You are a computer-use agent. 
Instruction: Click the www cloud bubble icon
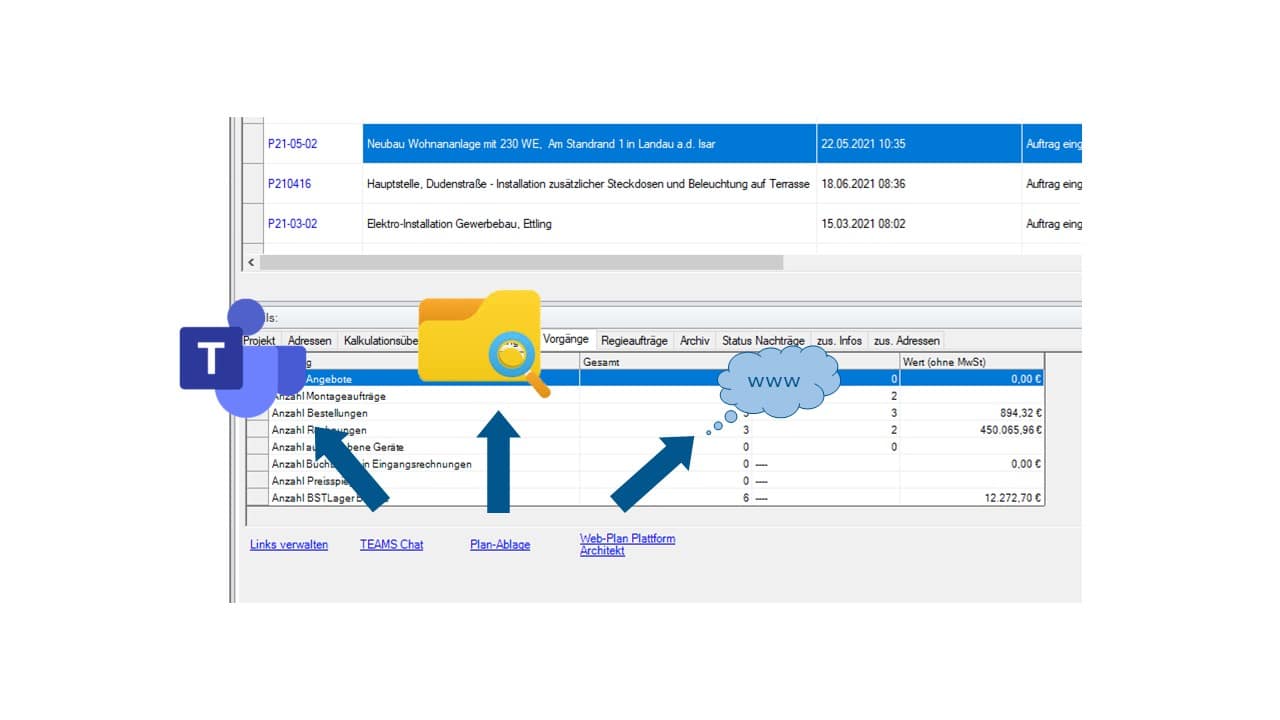click(778, 381)
